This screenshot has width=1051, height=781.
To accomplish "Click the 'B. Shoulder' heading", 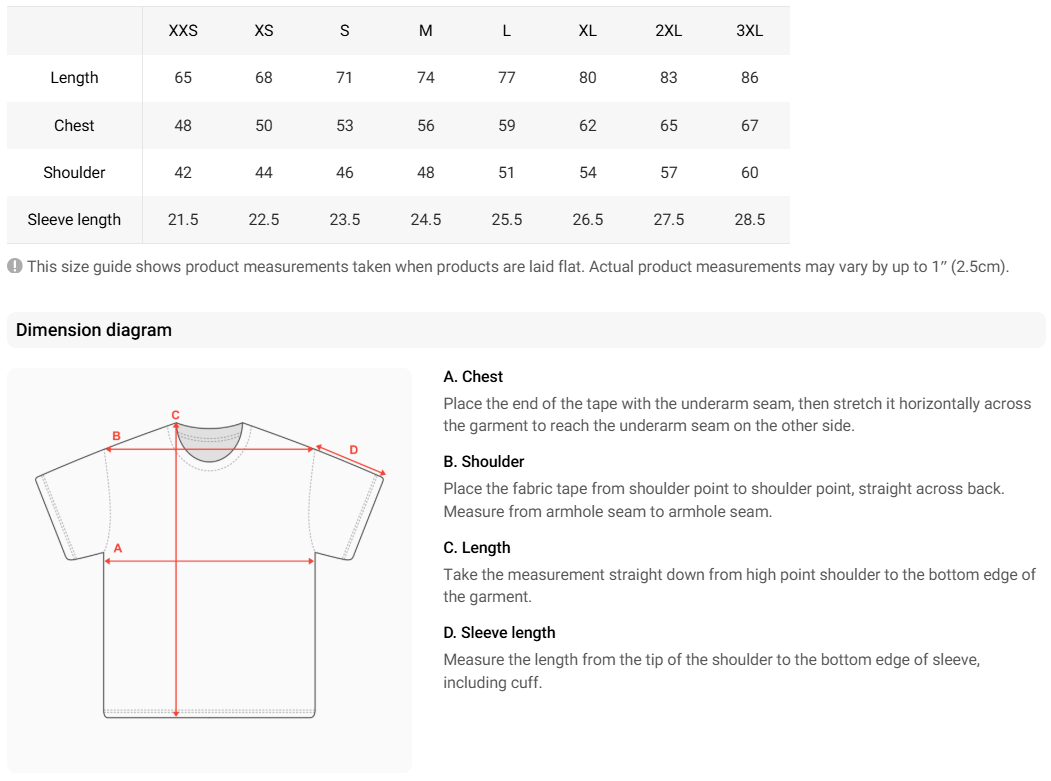I will coord(484,462).
